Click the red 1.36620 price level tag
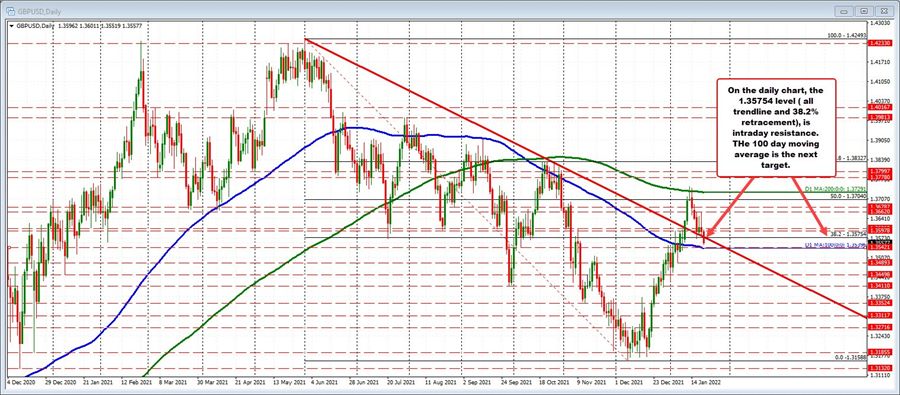Viewport: 900px width, 395px height. pos(879,211)
